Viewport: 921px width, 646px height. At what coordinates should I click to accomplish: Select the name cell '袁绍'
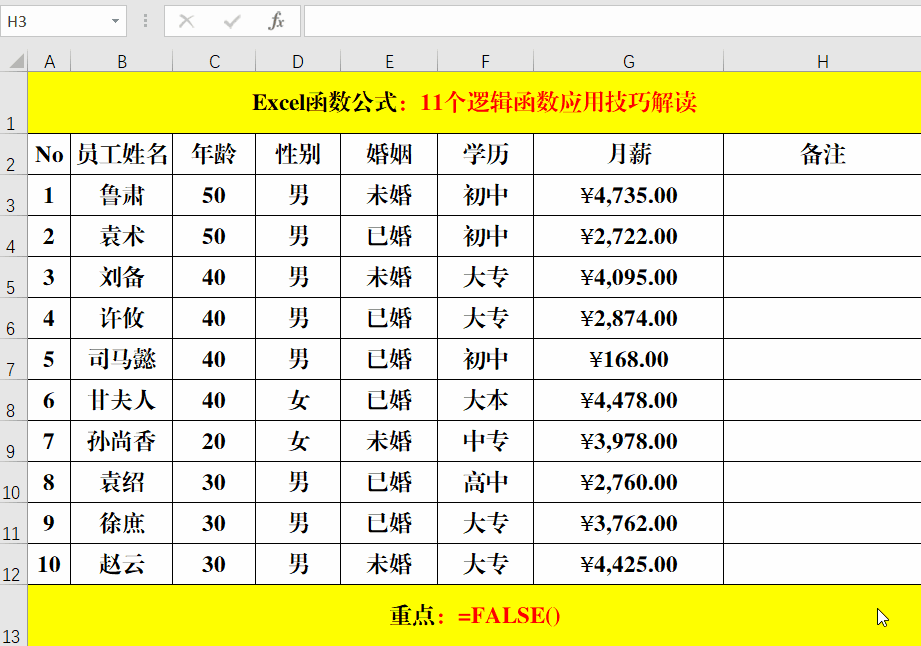click(x=122, y=482)
